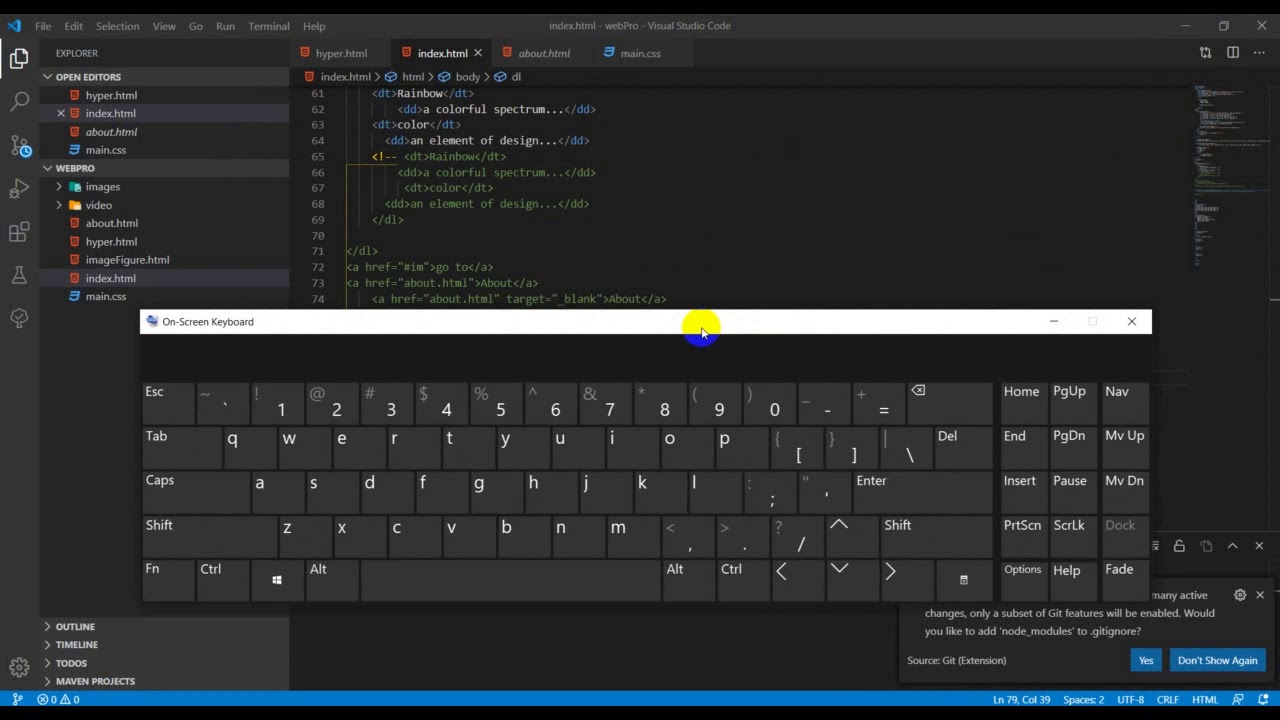Image resolution: width=1280 pixels, height=720 pixels.
Task: Click the panel lock icon
Action: (x=1179, y=546)
